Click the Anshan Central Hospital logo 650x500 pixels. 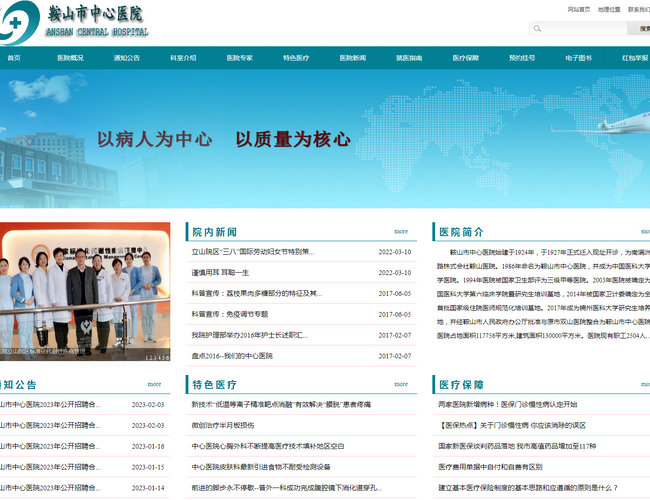pyautogui.click(x=75, y=21)
